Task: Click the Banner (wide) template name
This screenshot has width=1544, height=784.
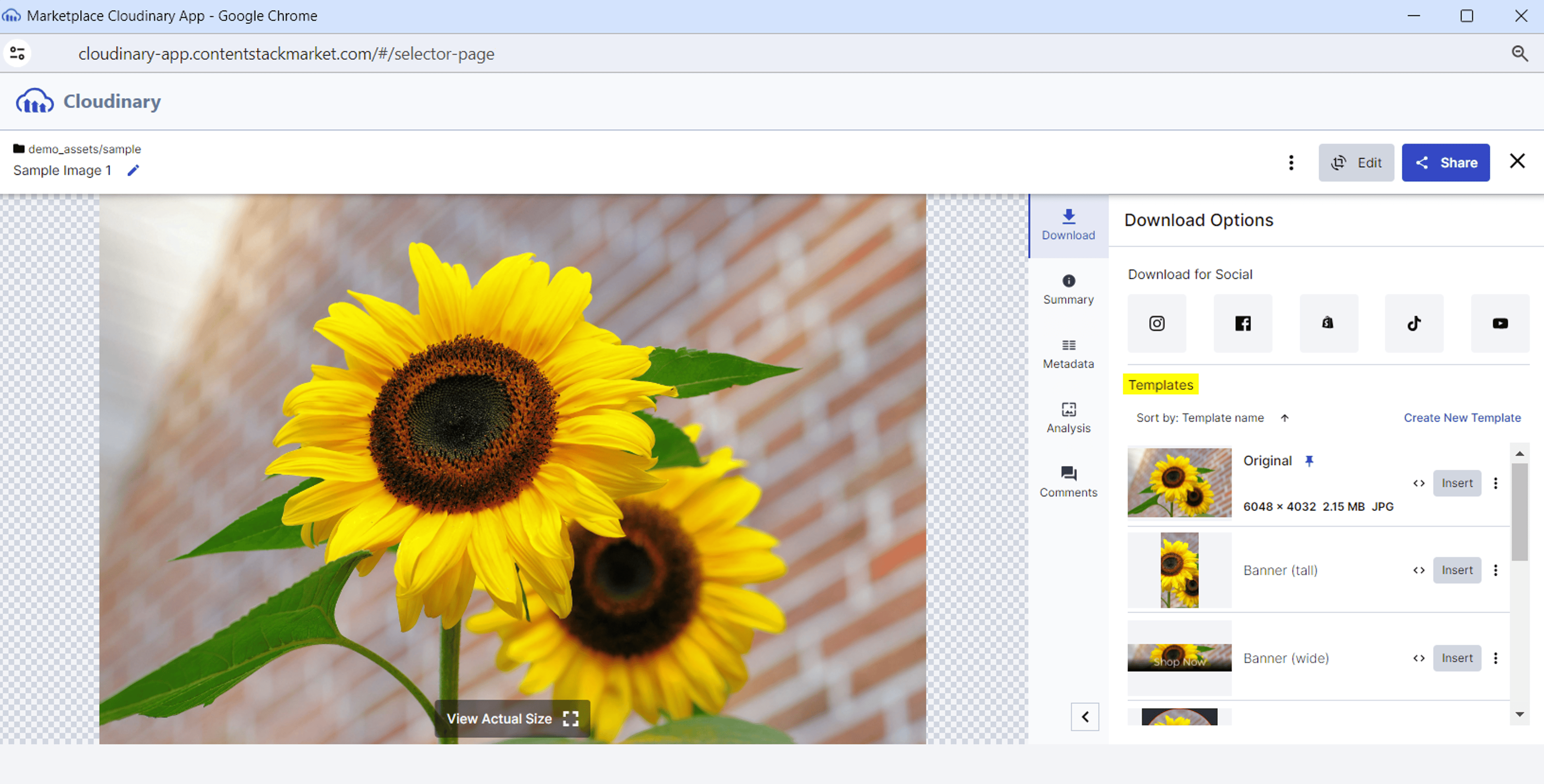Action: tap(1286, 658)
